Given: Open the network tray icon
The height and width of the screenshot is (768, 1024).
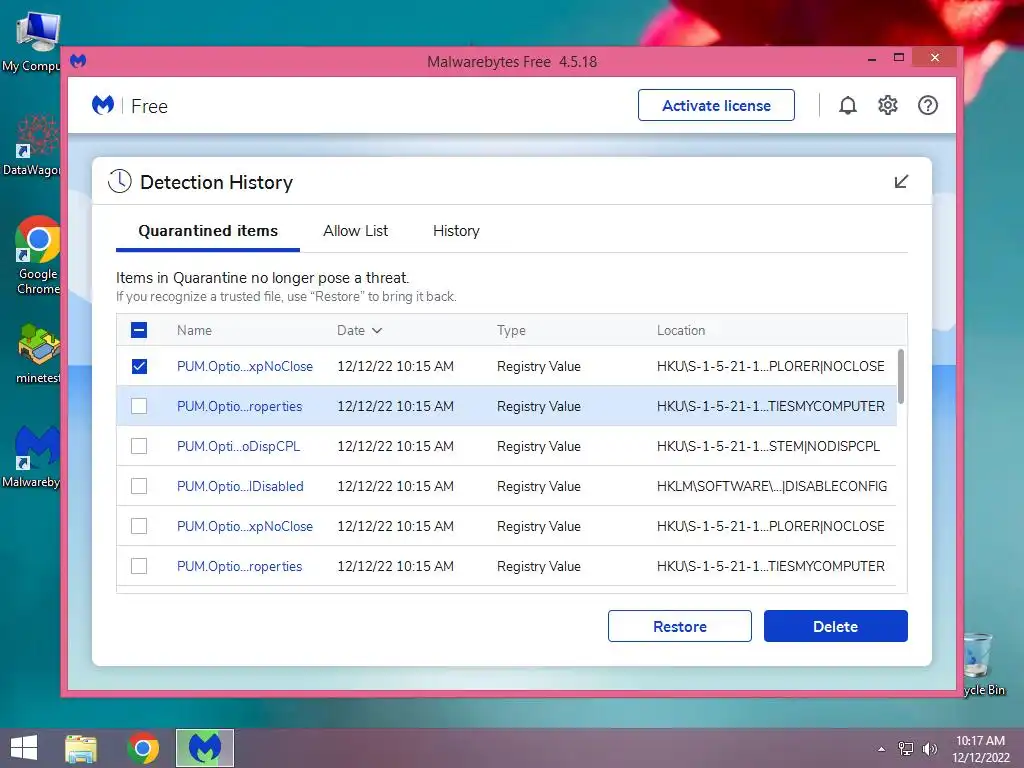Looking at the screenshot, I should pyautogui.click(x=906, y=749).
